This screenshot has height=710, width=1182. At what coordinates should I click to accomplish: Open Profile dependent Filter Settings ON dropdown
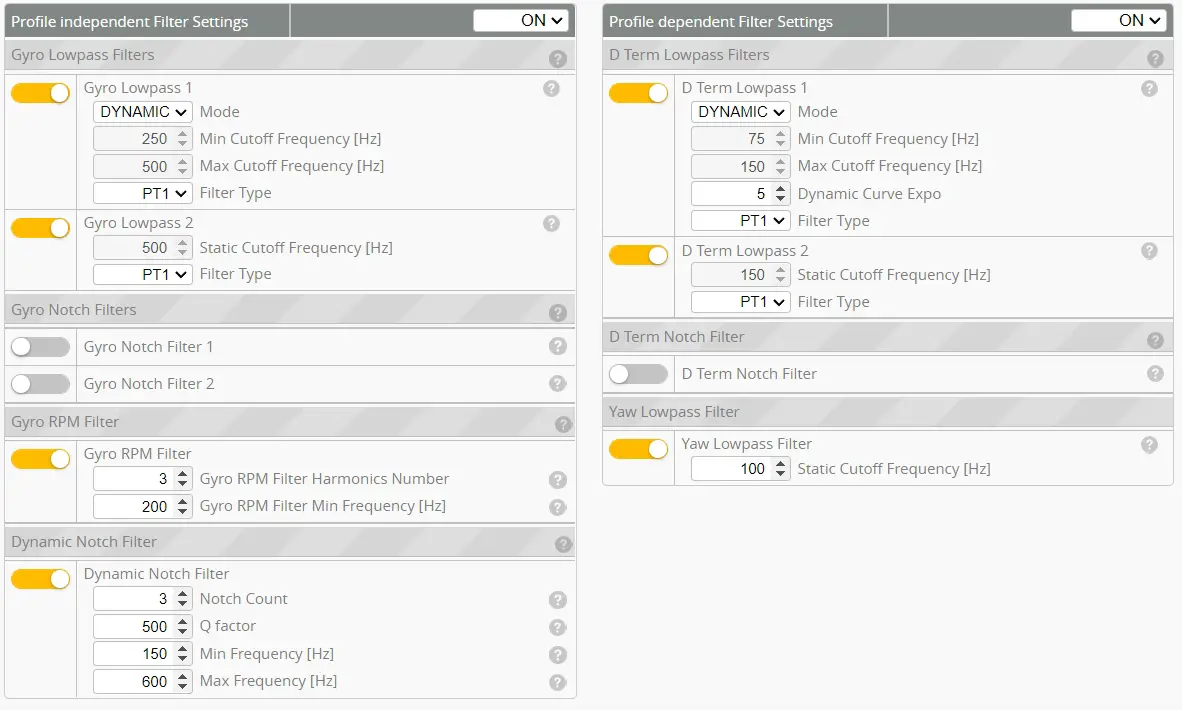click(x=1119, y=20)
